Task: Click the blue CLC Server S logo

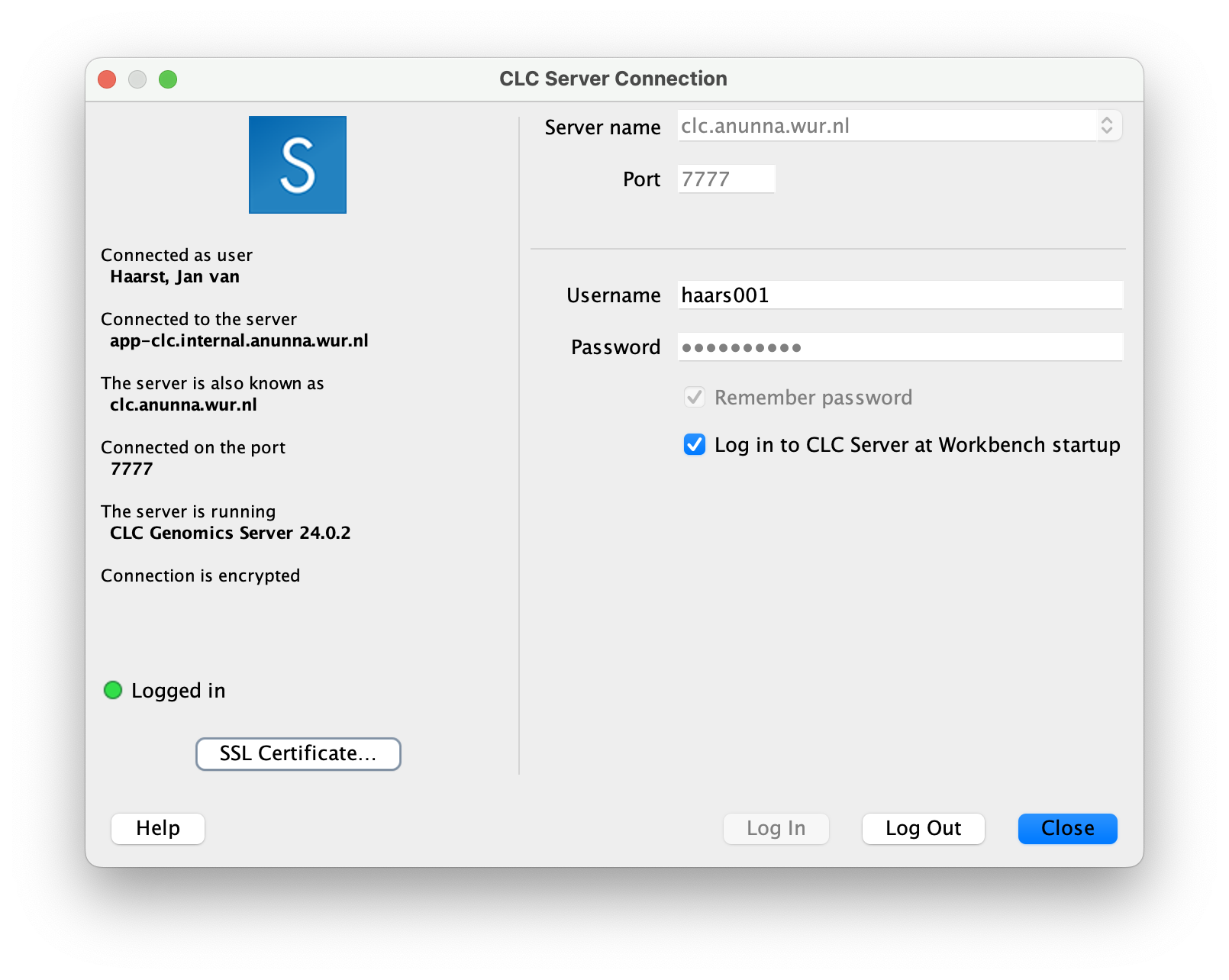Action: pos(298,165)
